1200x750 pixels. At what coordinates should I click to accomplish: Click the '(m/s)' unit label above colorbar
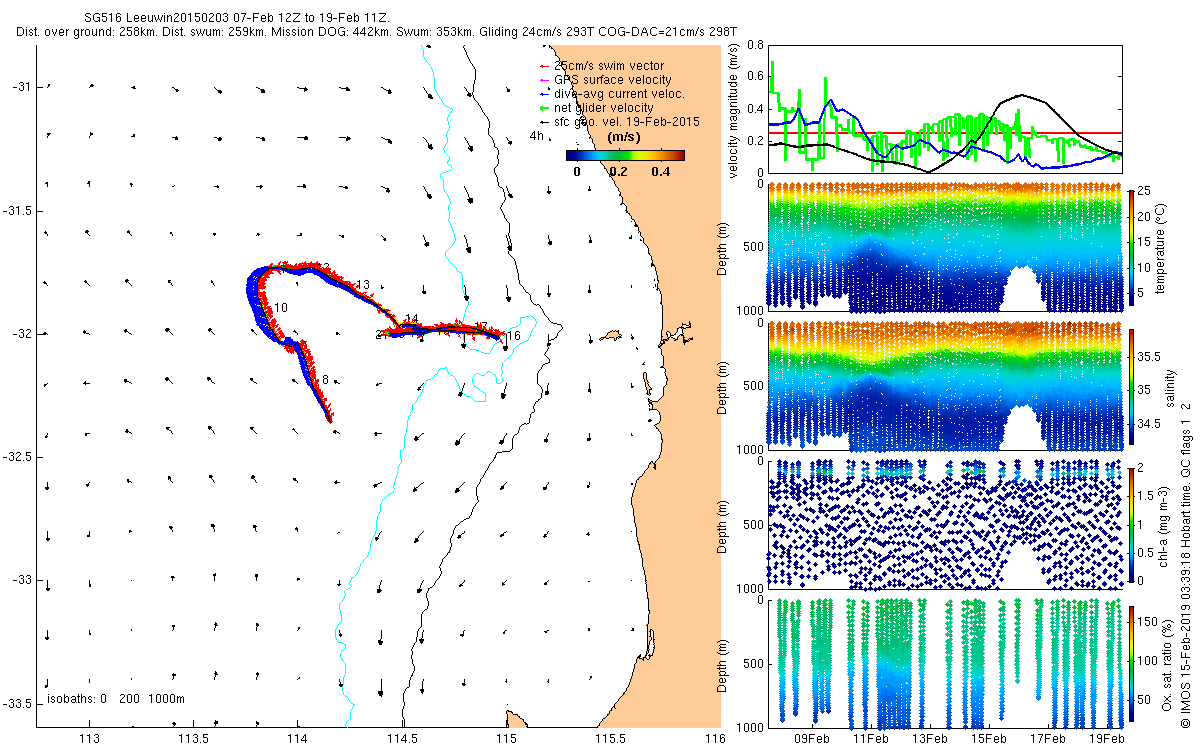pyautogui.click(x=625, y=136)
